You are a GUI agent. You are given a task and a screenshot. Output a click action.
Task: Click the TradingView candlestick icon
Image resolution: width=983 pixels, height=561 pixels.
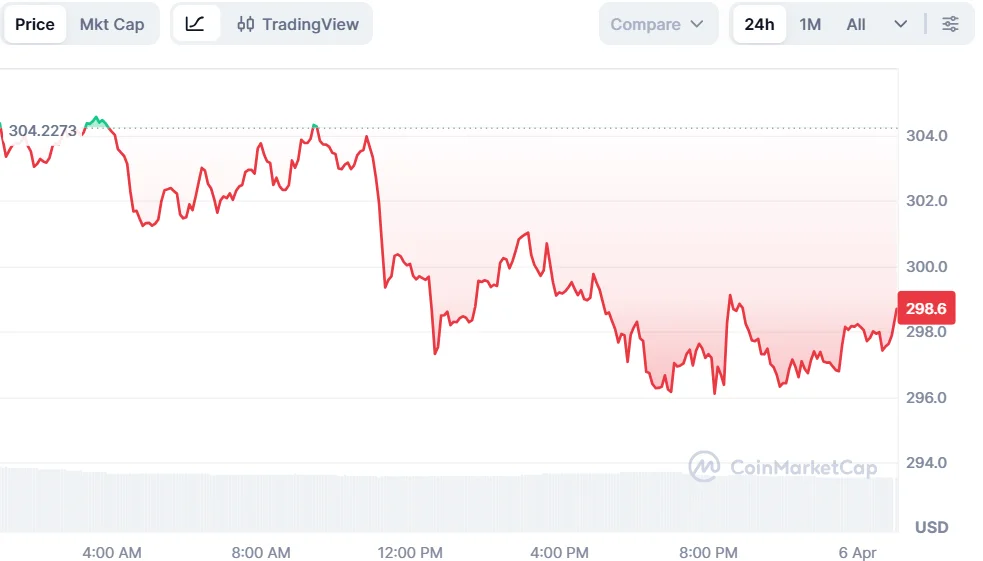pyautogui.click(x=246, y=24)
